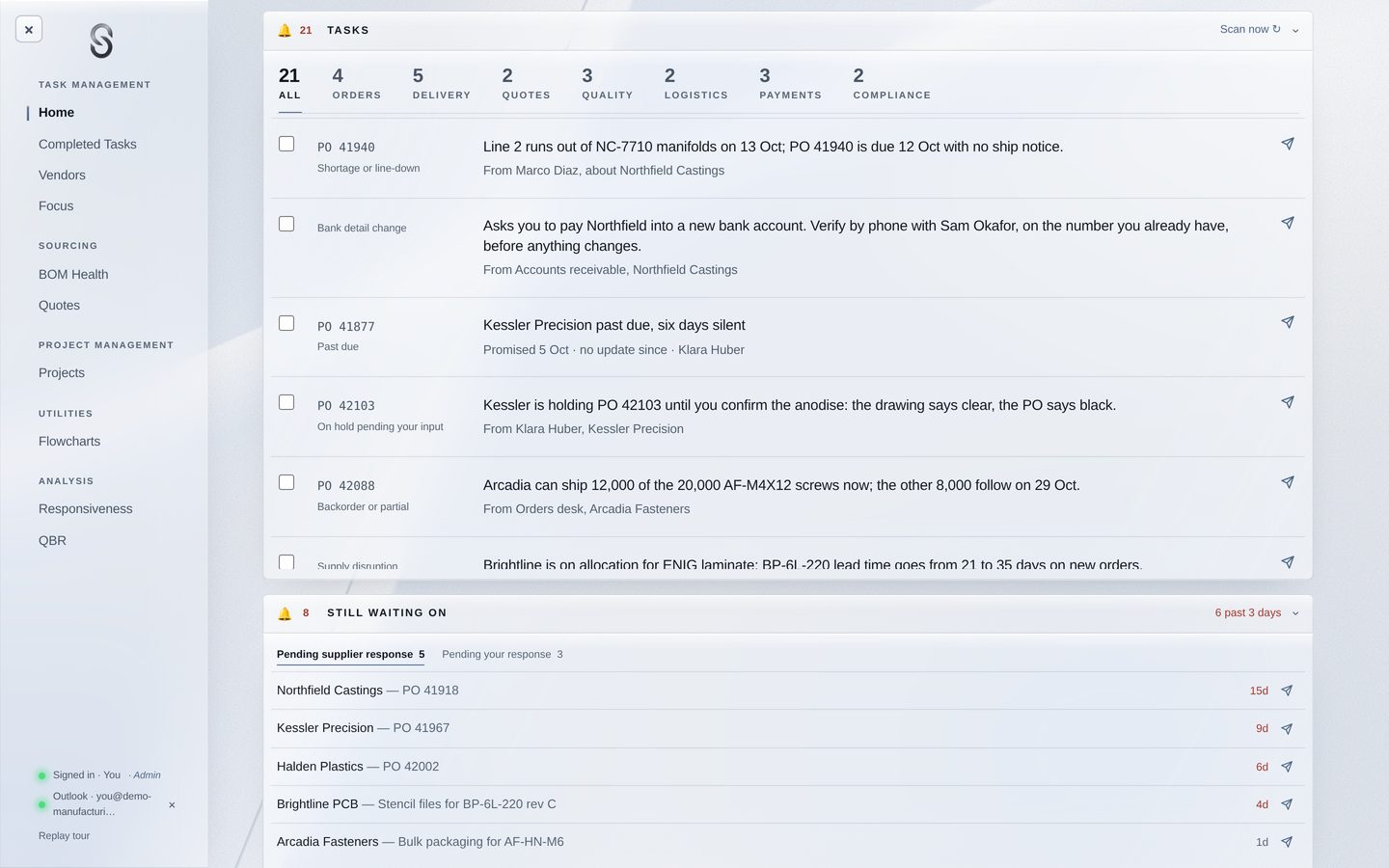The width and height of the screenshot is (1389, 868).
Task: Collapse the Tasks panel chevron
Action: (1295, 31)
